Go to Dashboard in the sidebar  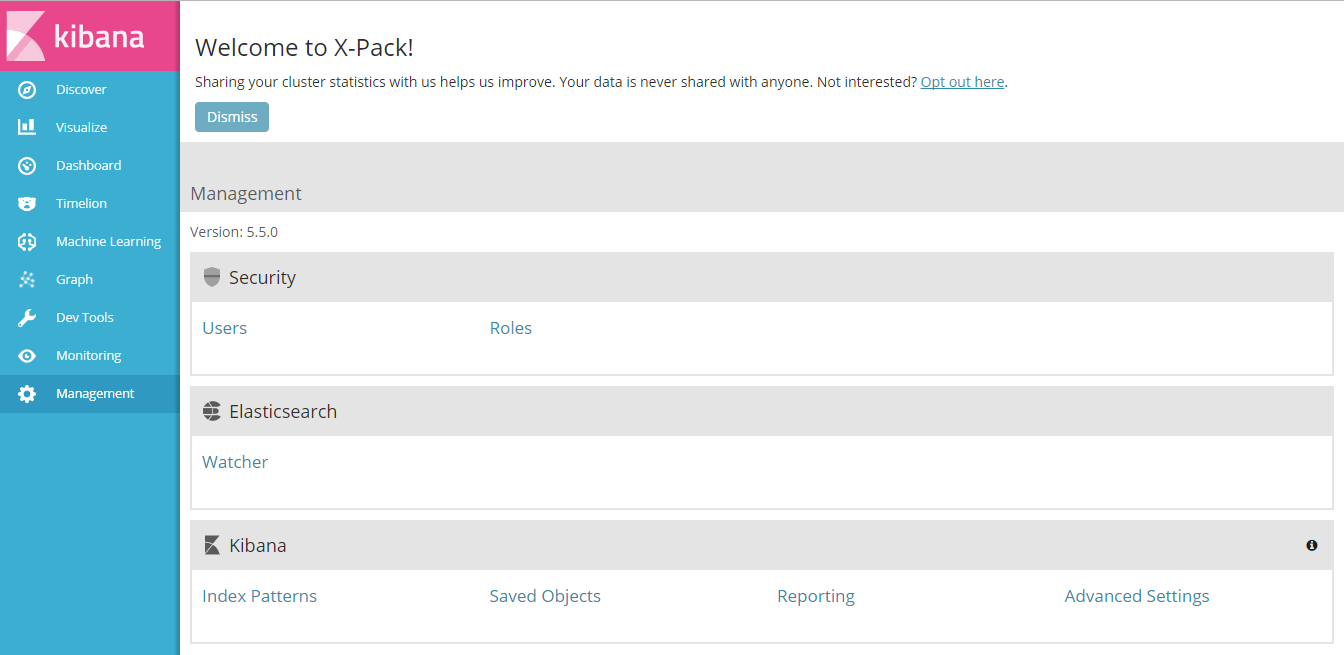coord(90,165)
